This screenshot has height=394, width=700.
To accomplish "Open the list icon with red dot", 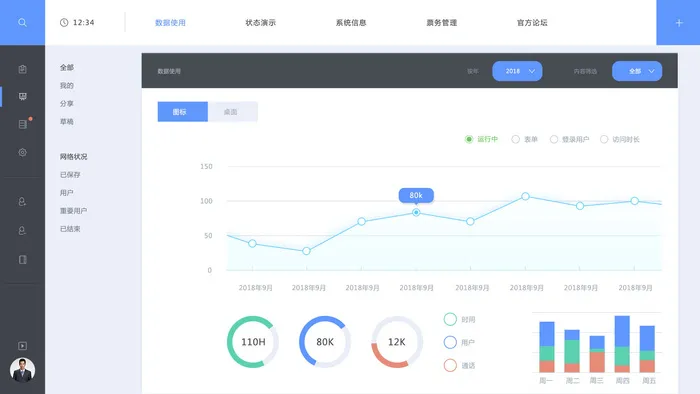I will [23, 124].
